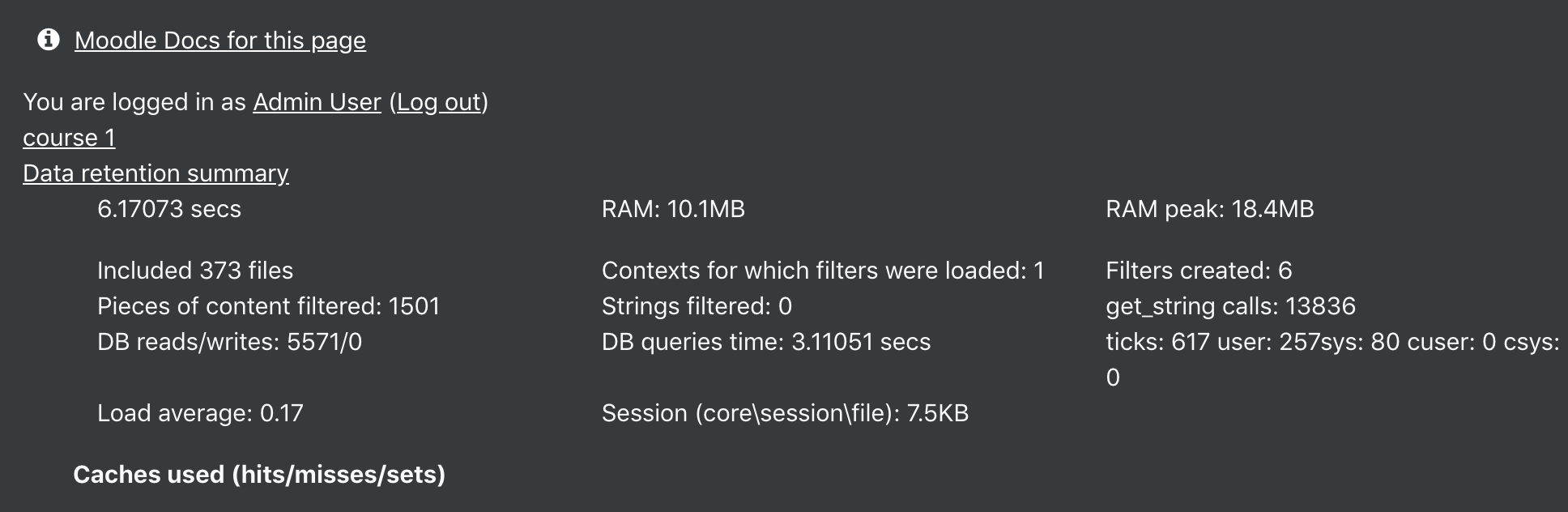Open the Admin User profile link
Image resolution: width=1568 pixels, height=512 pixels.
317,102
